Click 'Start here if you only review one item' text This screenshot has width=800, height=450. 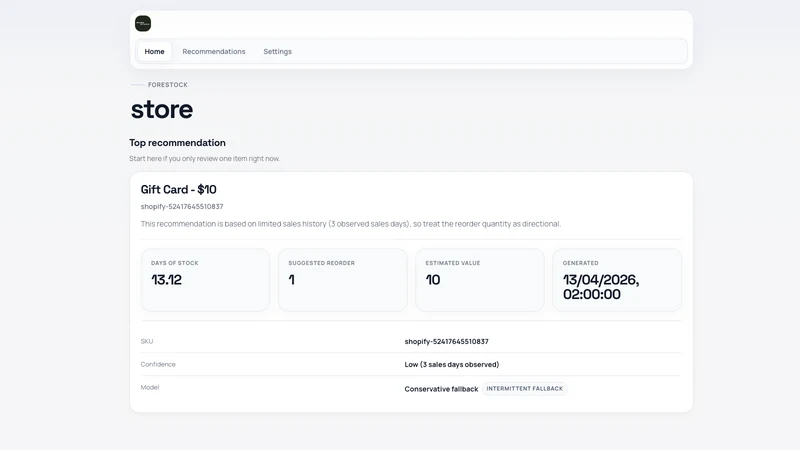[204, 159]
